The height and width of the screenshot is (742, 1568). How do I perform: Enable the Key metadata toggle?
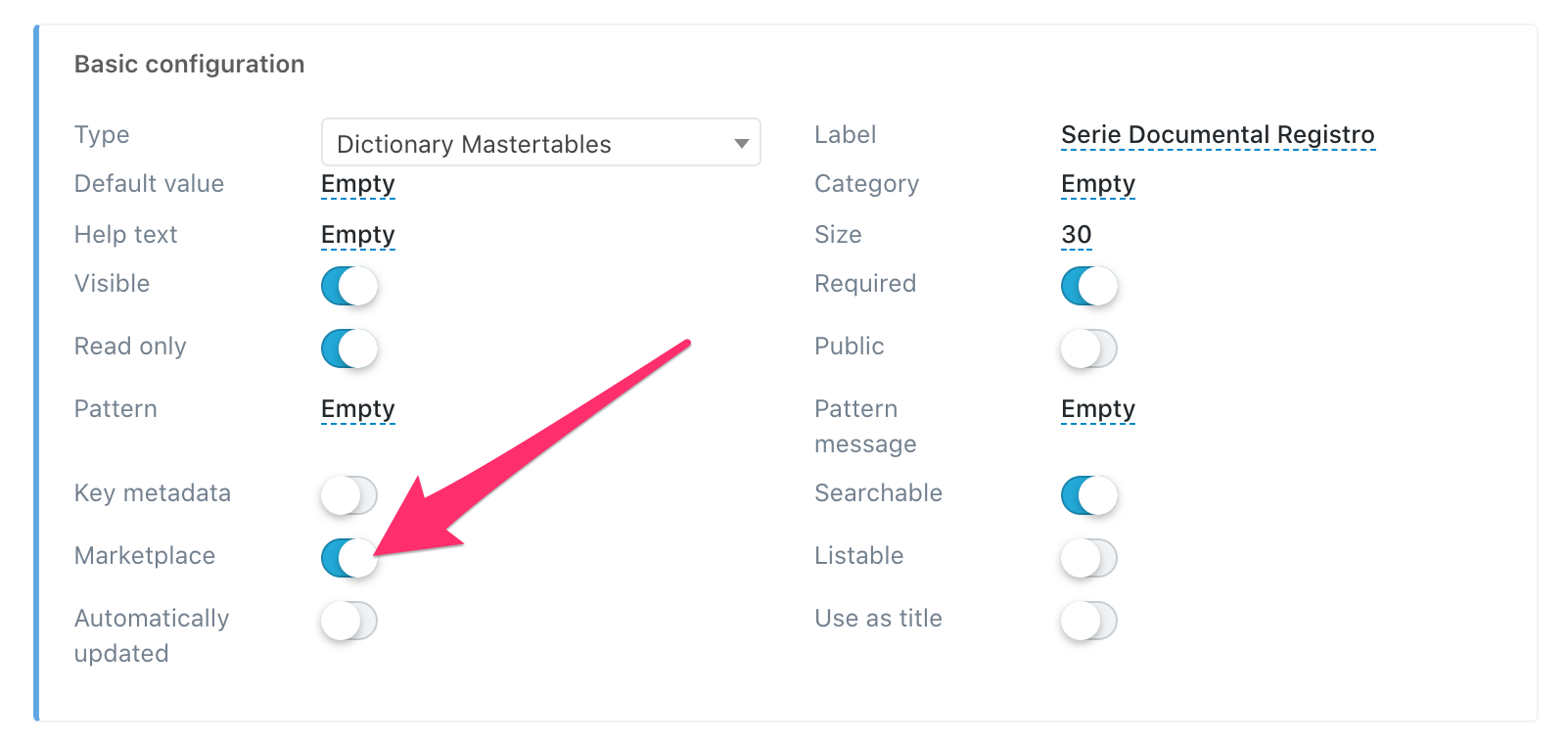click(349, 495)
